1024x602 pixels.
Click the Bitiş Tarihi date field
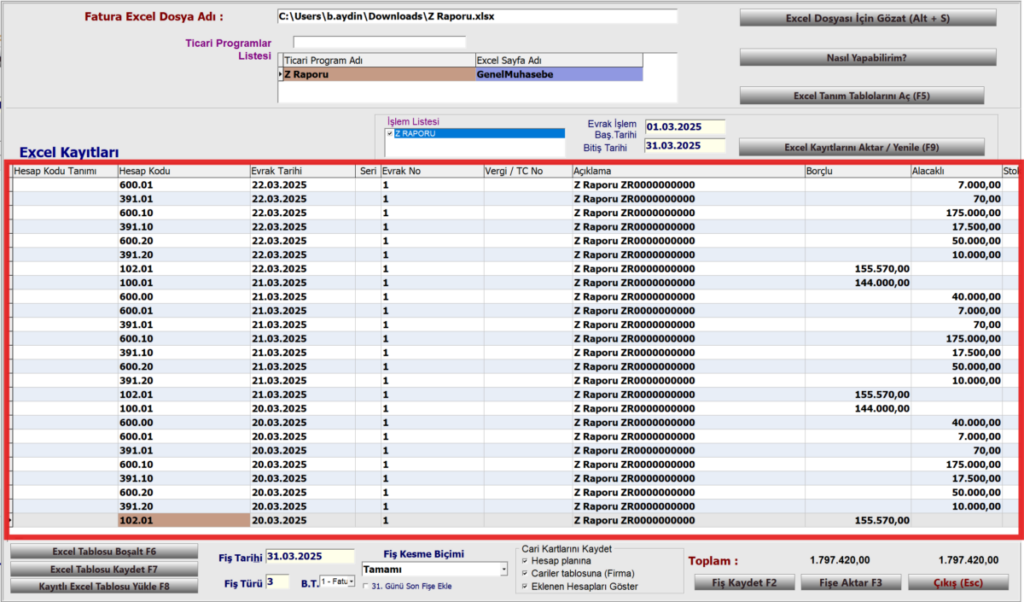tap(685, 146)
